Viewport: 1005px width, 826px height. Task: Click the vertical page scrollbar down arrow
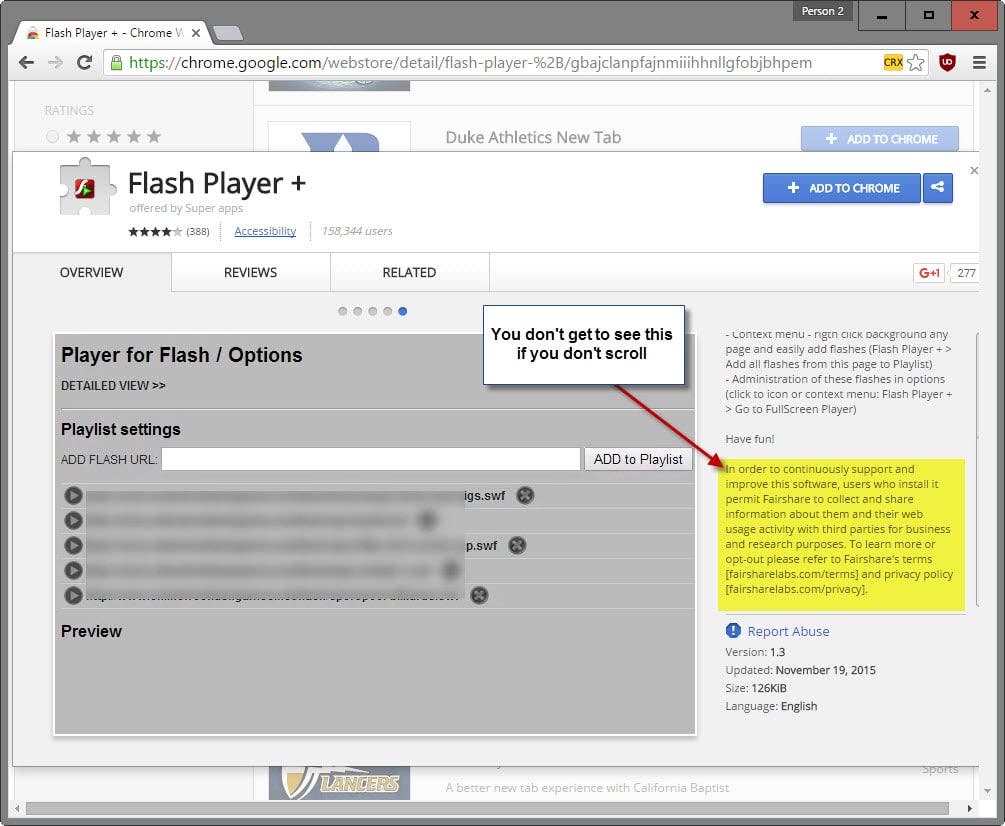click(x=987, y=791)
